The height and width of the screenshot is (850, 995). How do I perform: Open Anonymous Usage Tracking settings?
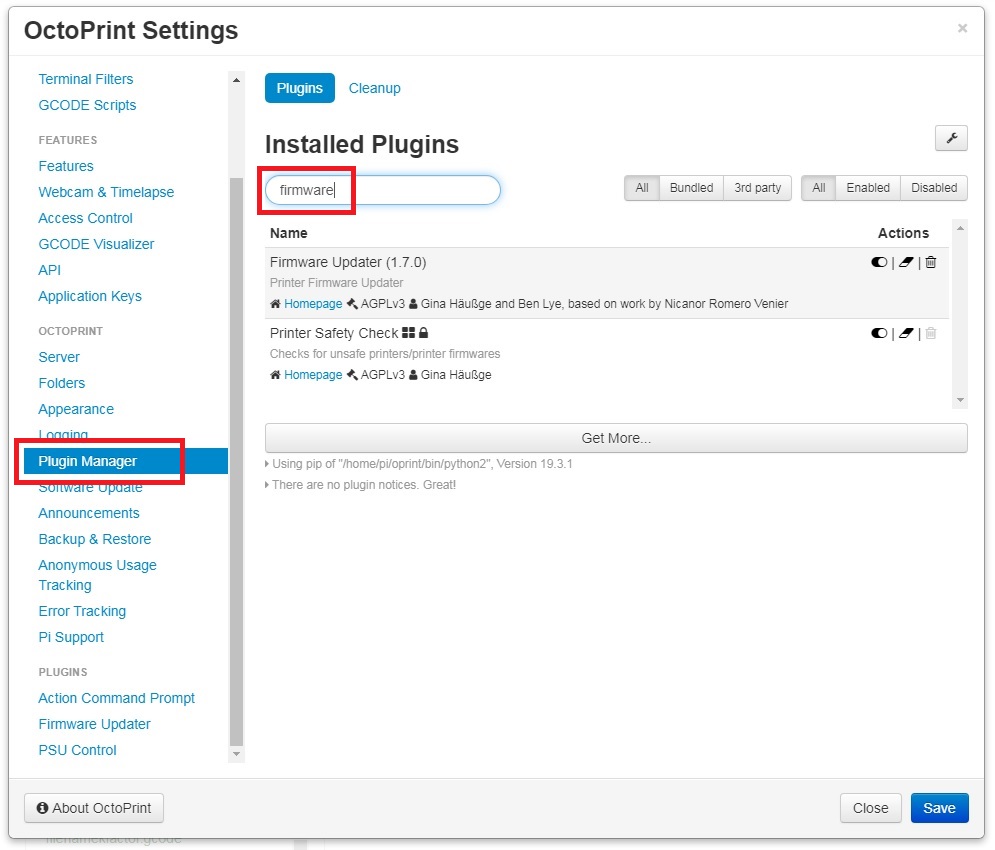pos(97,575)
